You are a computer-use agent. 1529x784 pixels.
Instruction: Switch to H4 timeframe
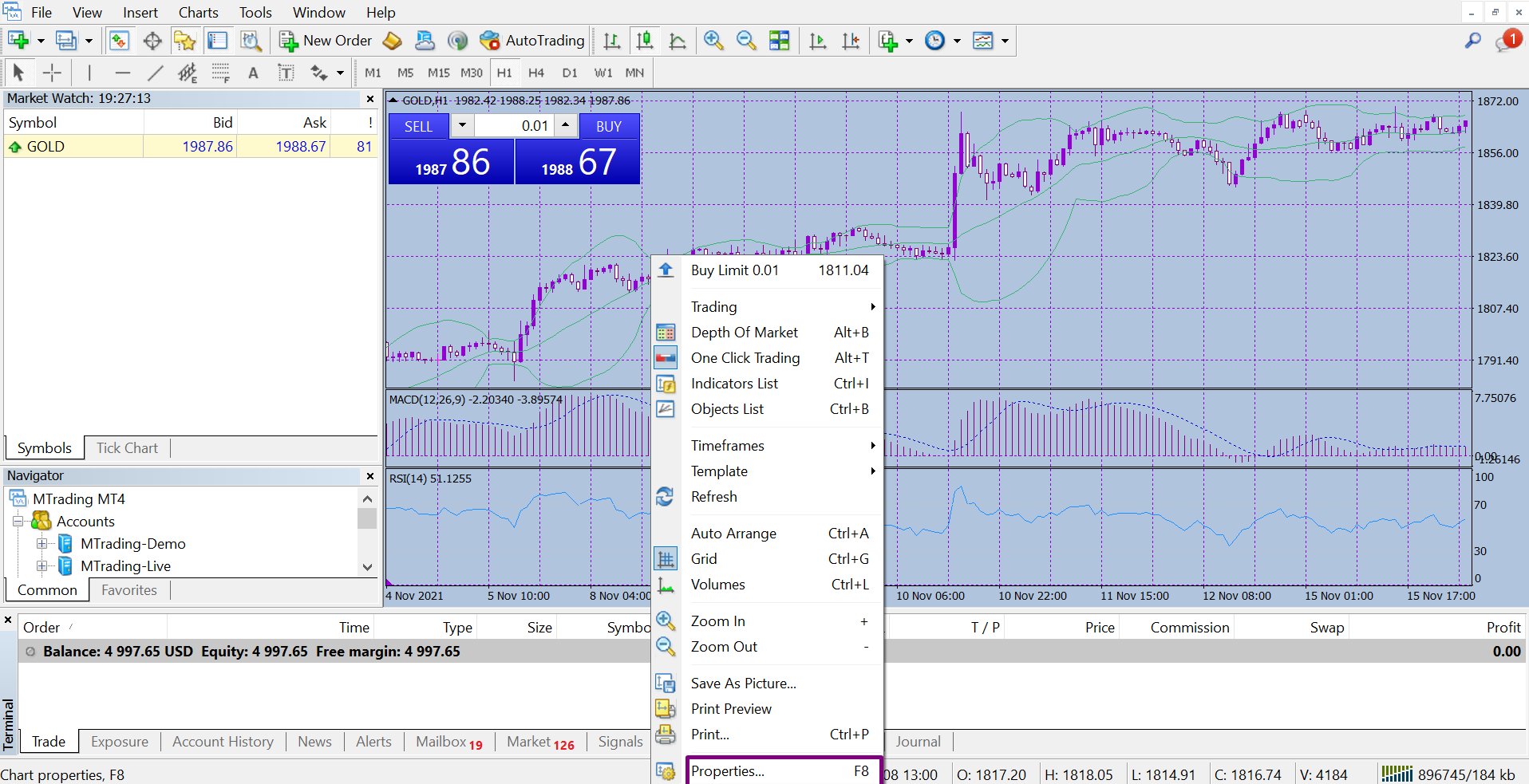click(x=536, y=73)
